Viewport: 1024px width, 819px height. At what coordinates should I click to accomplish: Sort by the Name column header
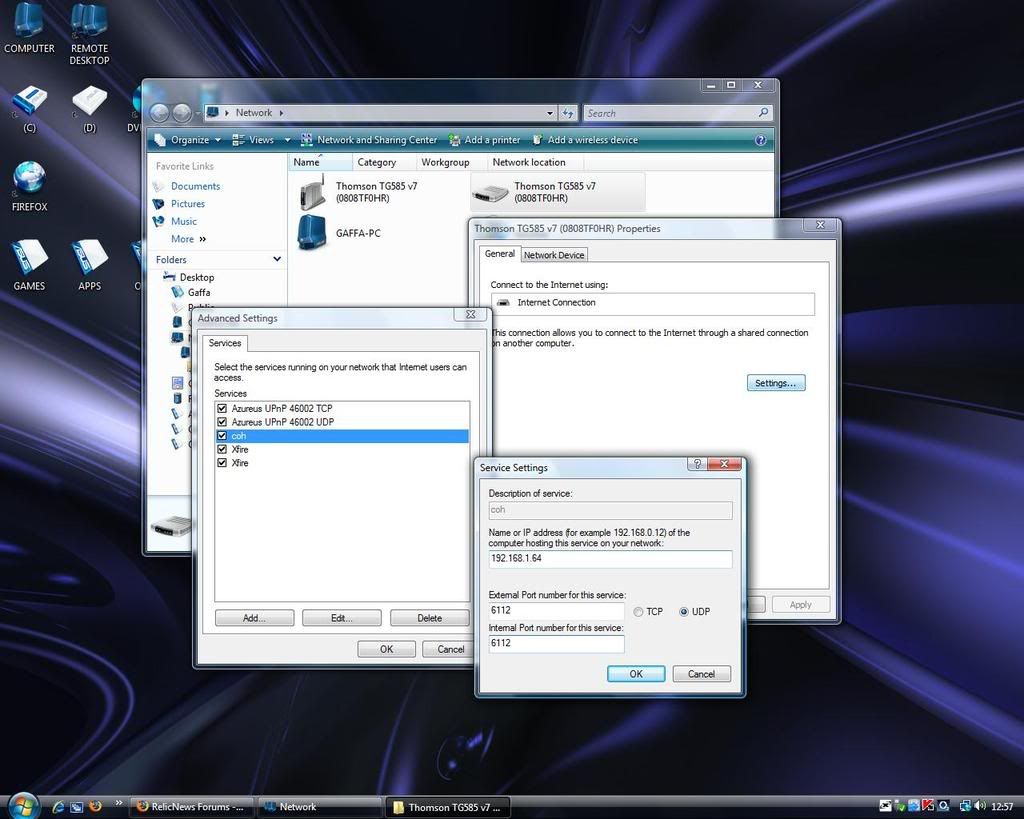pos(319,162)
